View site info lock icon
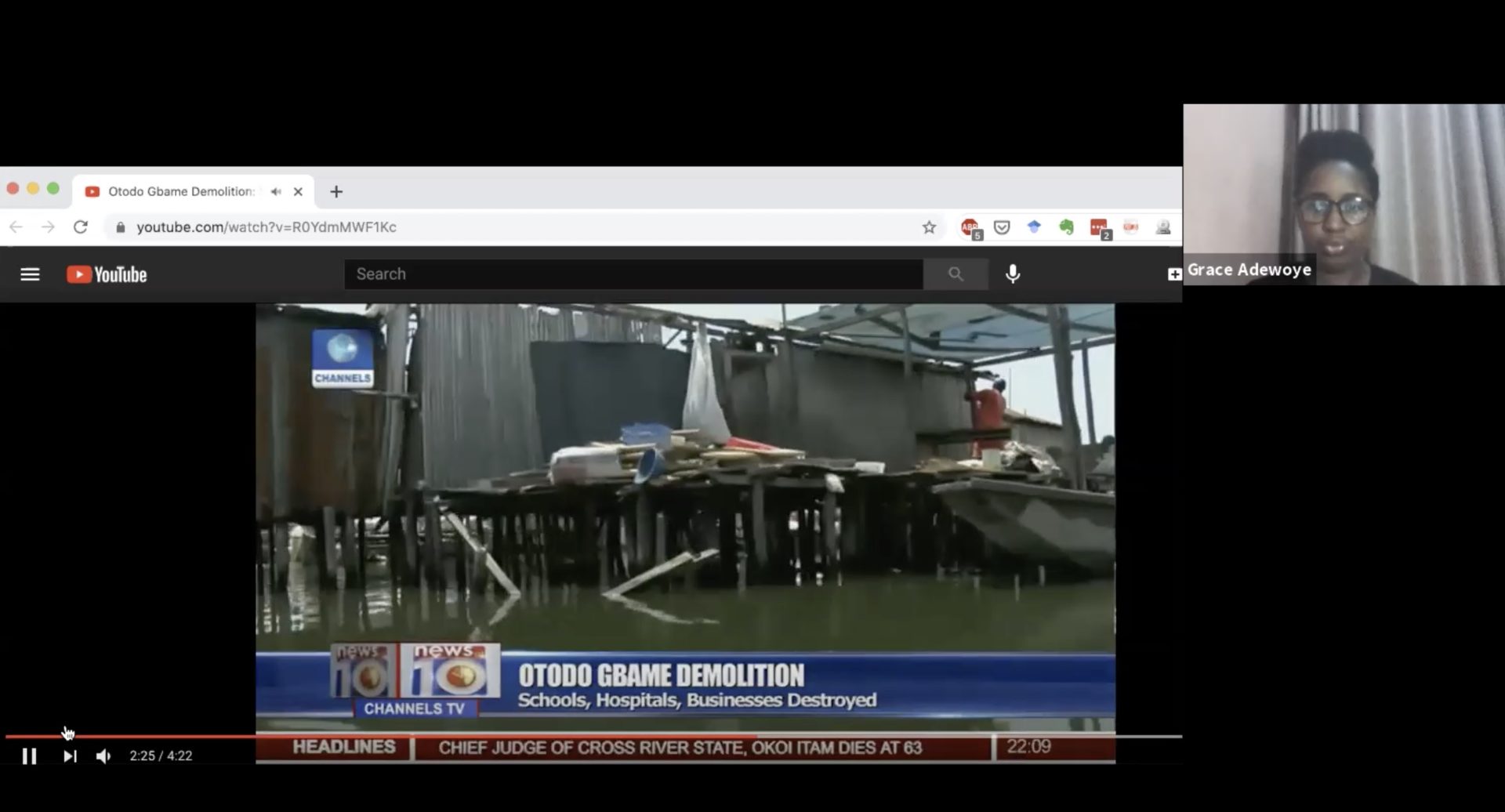 click(x=120, y=227)
